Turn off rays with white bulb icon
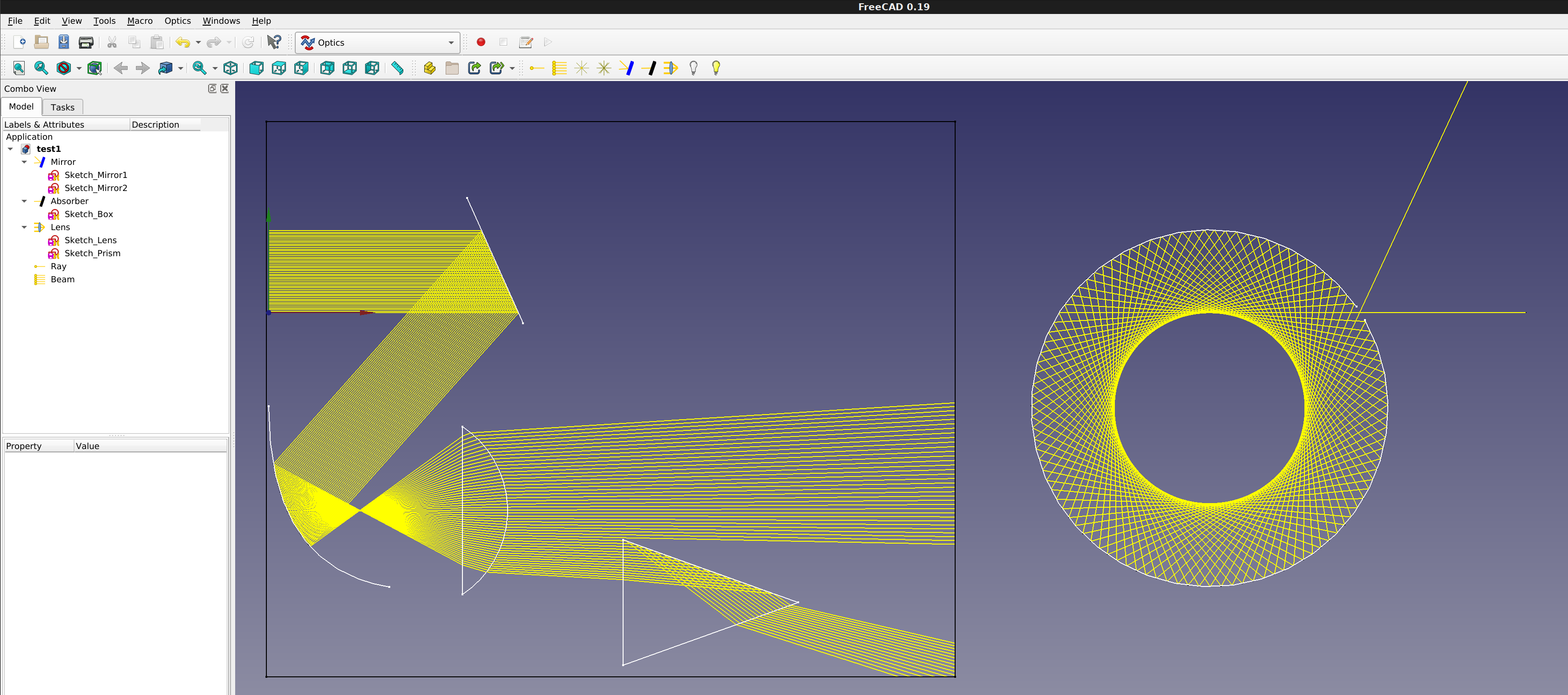The width and height of the screenshot is (1568, 695). coord(693,68)
